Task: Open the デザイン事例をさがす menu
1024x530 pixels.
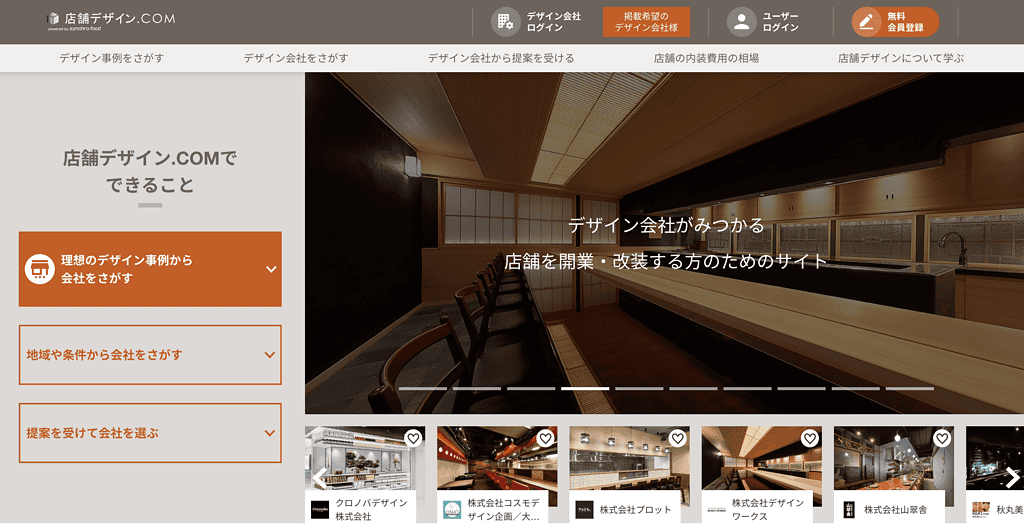Action: point(111,58)
